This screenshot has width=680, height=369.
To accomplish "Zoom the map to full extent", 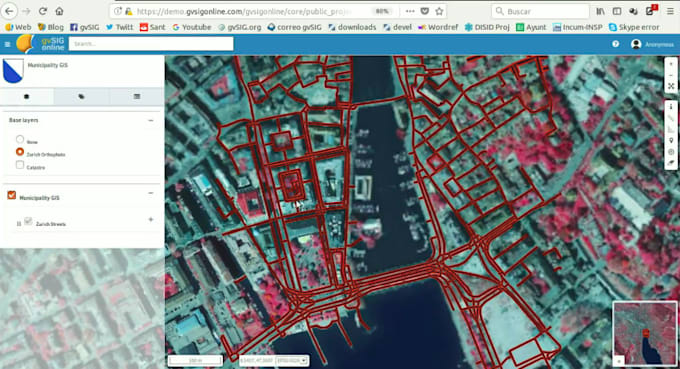I will point(671,86).
